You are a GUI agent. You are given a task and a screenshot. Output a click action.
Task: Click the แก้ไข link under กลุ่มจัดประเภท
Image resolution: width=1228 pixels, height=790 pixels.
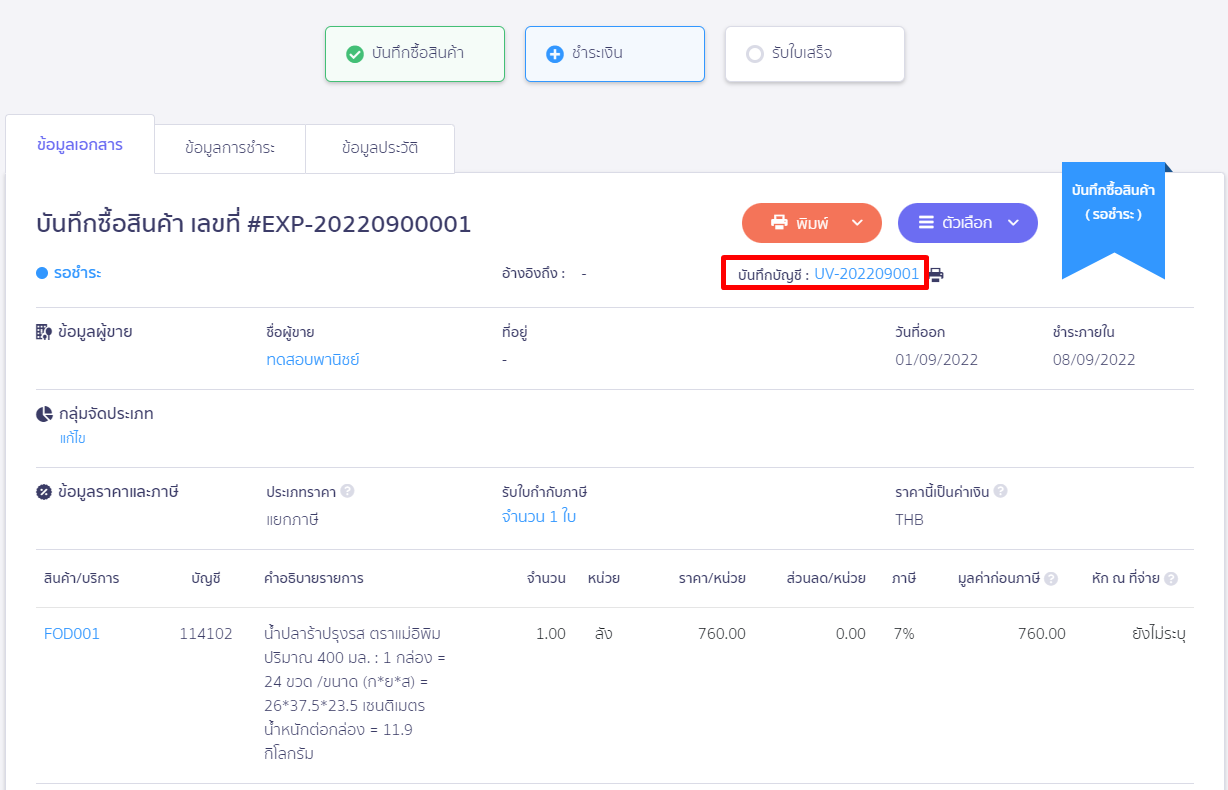72,438
